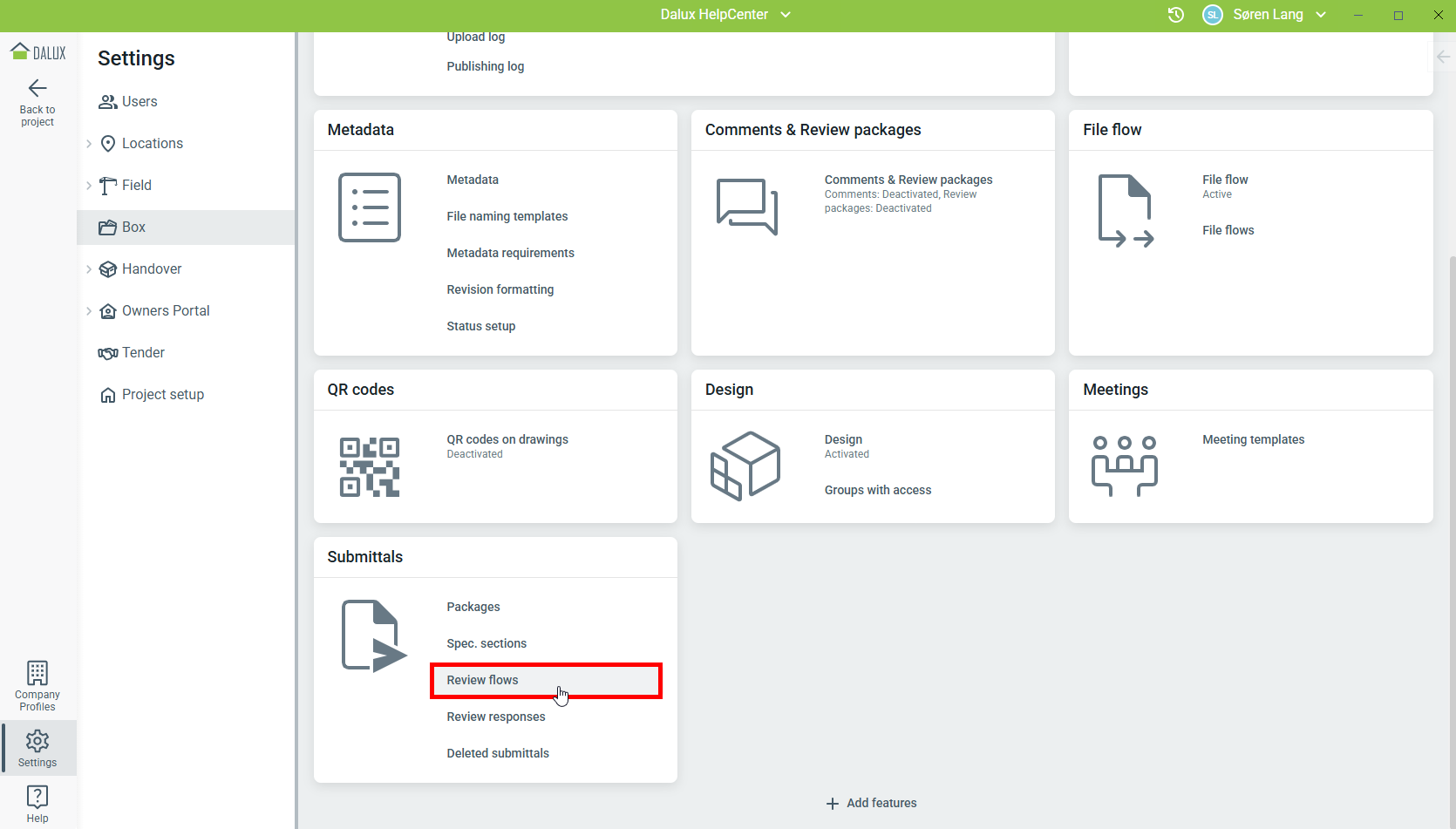This screenshot has height=829, width=1456.
Task: Click the history clock icon in title bar
Action: click(1175, 15)
